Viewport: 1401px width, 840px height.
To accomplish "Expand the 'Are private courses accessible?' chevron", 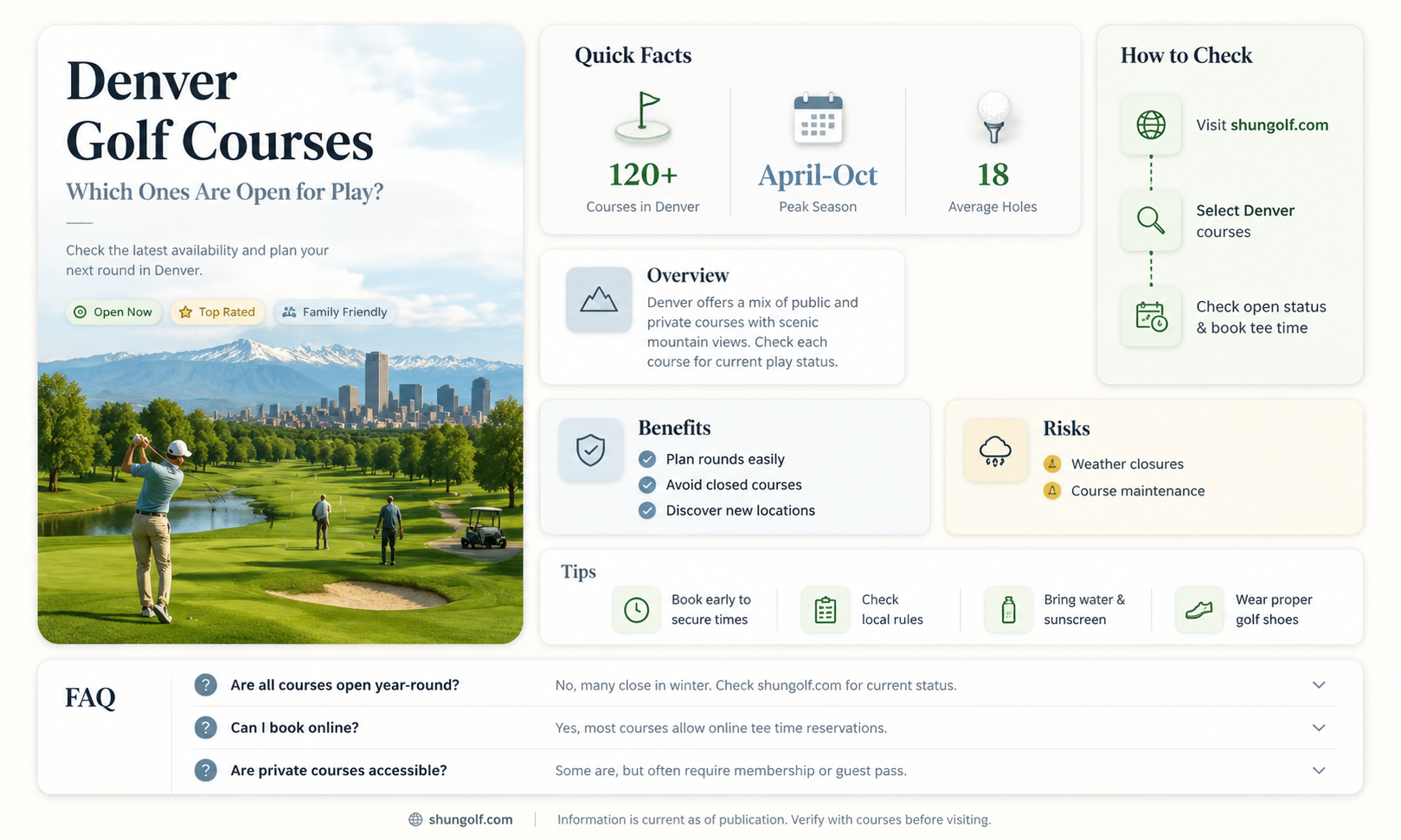I will coord(1319,770).
